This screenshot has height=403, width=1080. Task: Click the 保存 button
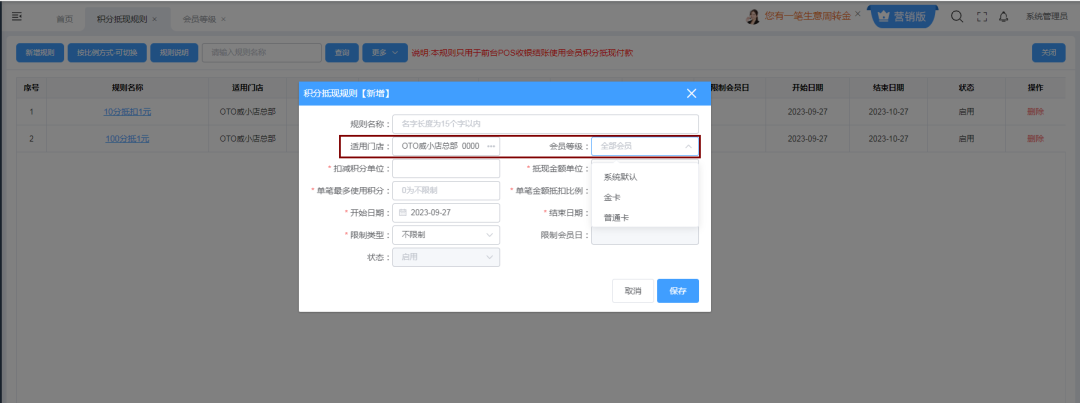678,291
